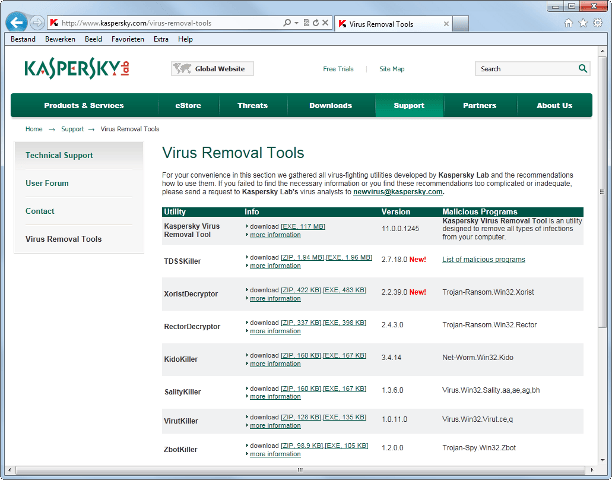Open the eStore navigation tab
The height and width of the screenshot is (480, 612).
(188, 105)
